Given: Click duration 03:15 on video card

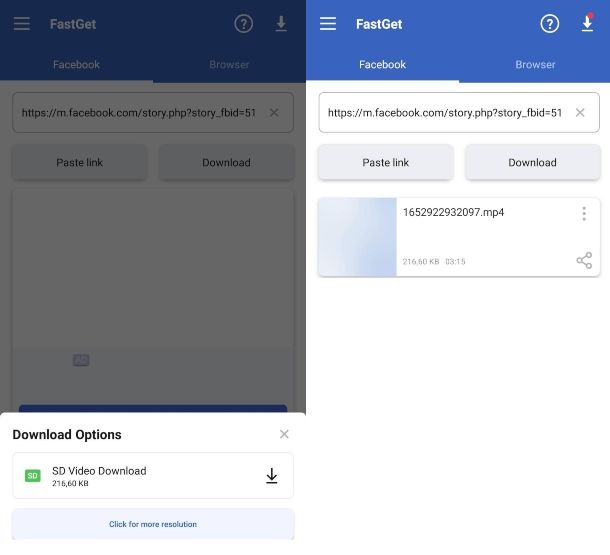Looking at the screenshot, I should pos(455,261).
